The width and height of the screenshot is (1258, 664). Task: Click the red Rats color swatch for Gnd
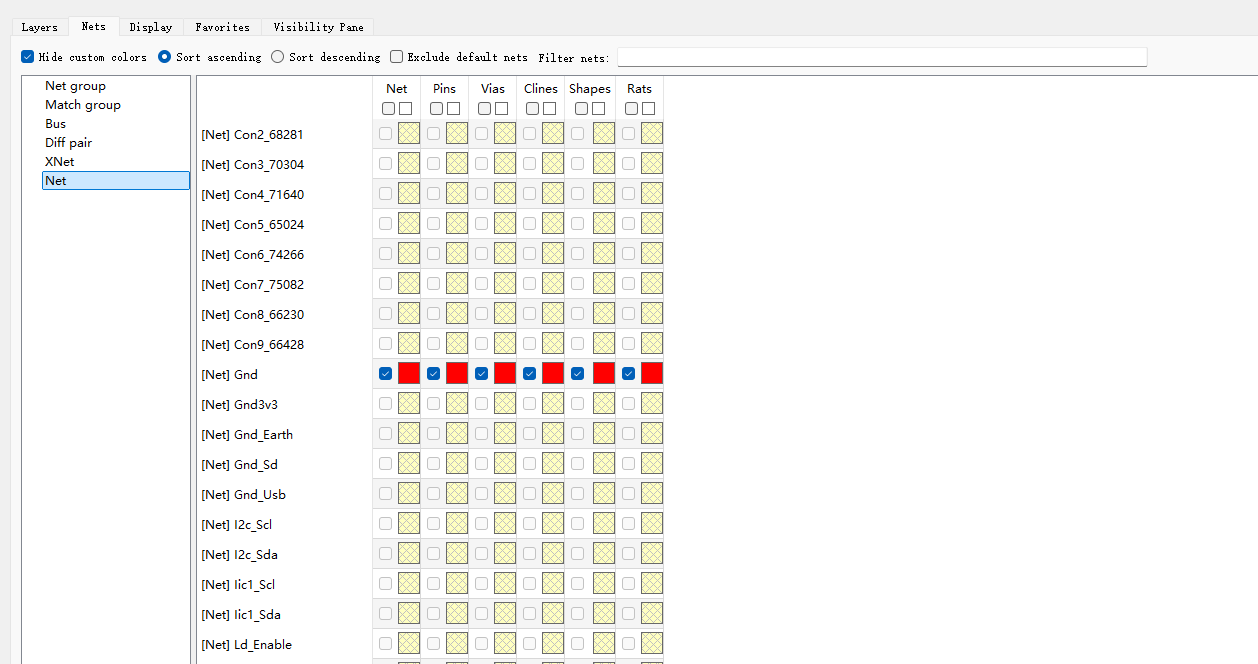click(x=652, y=374)
